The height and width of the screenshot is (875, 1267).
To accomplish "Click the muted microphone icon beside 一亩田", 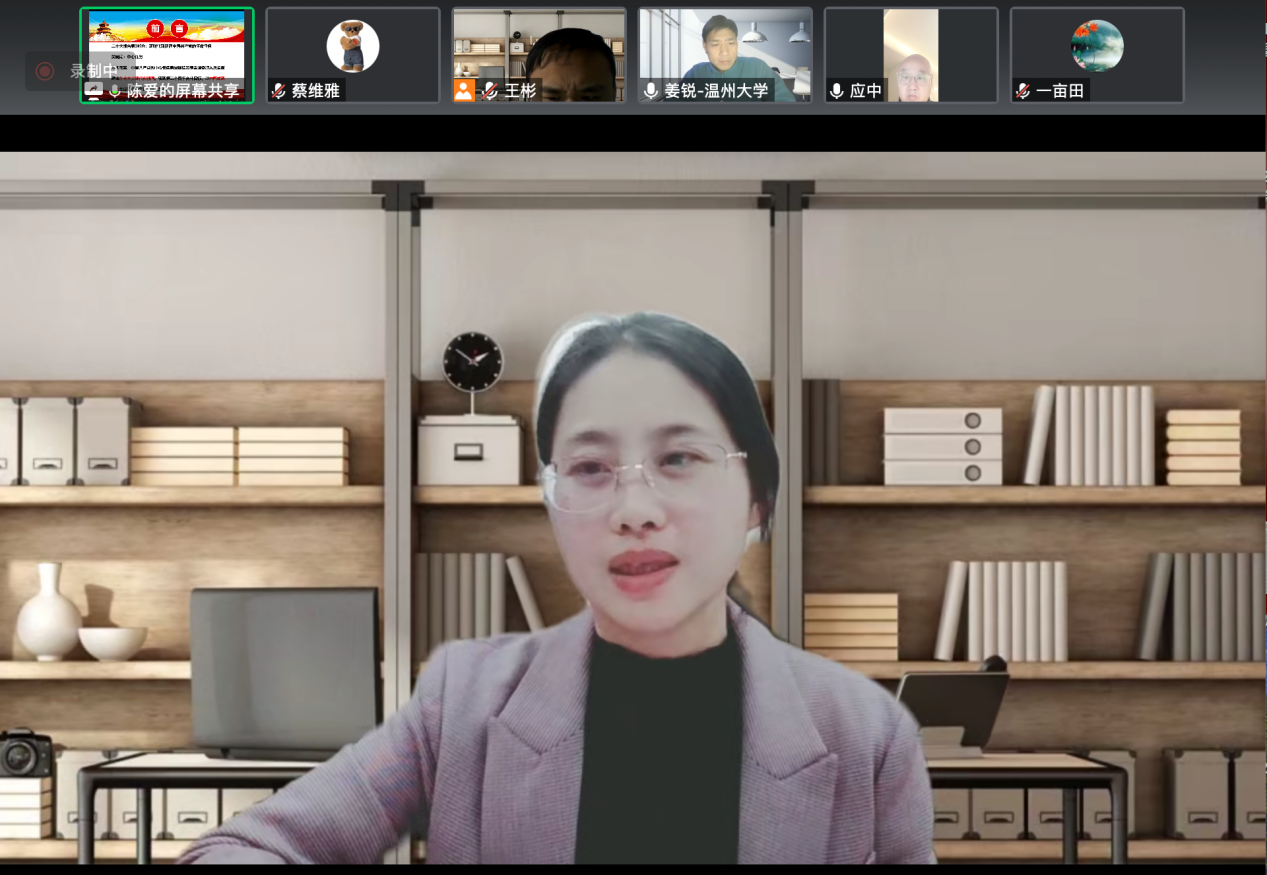I will 1023,91.
